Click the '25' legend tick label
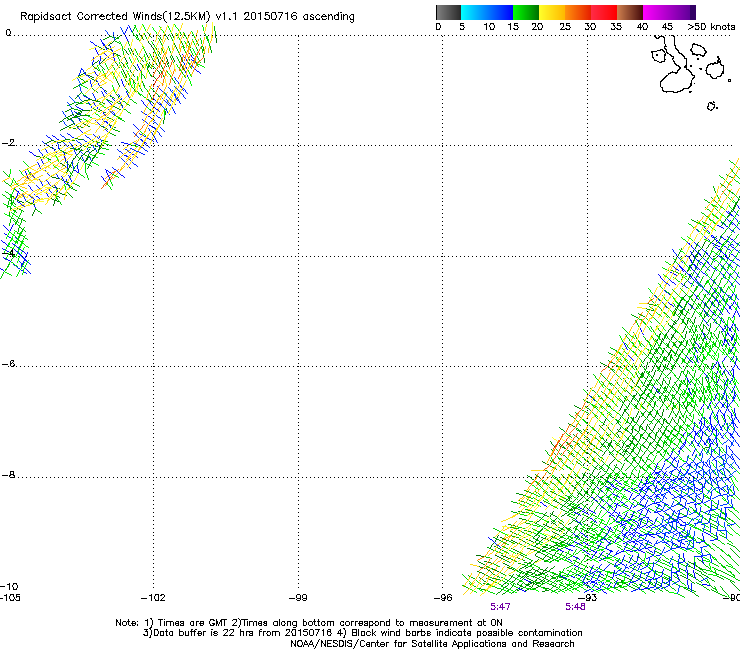The width and height of the screenshot is (740, 650). tap(565, 27)
